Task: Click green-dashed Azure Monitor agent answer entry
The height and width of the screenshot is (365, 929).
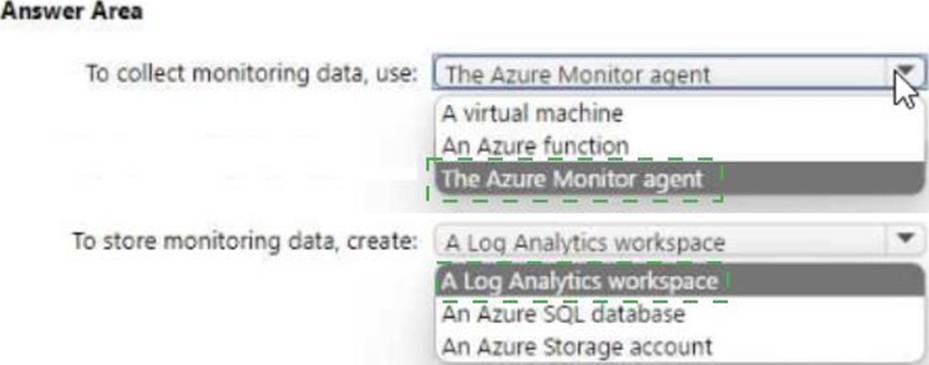Action: (x=572, y=178)
